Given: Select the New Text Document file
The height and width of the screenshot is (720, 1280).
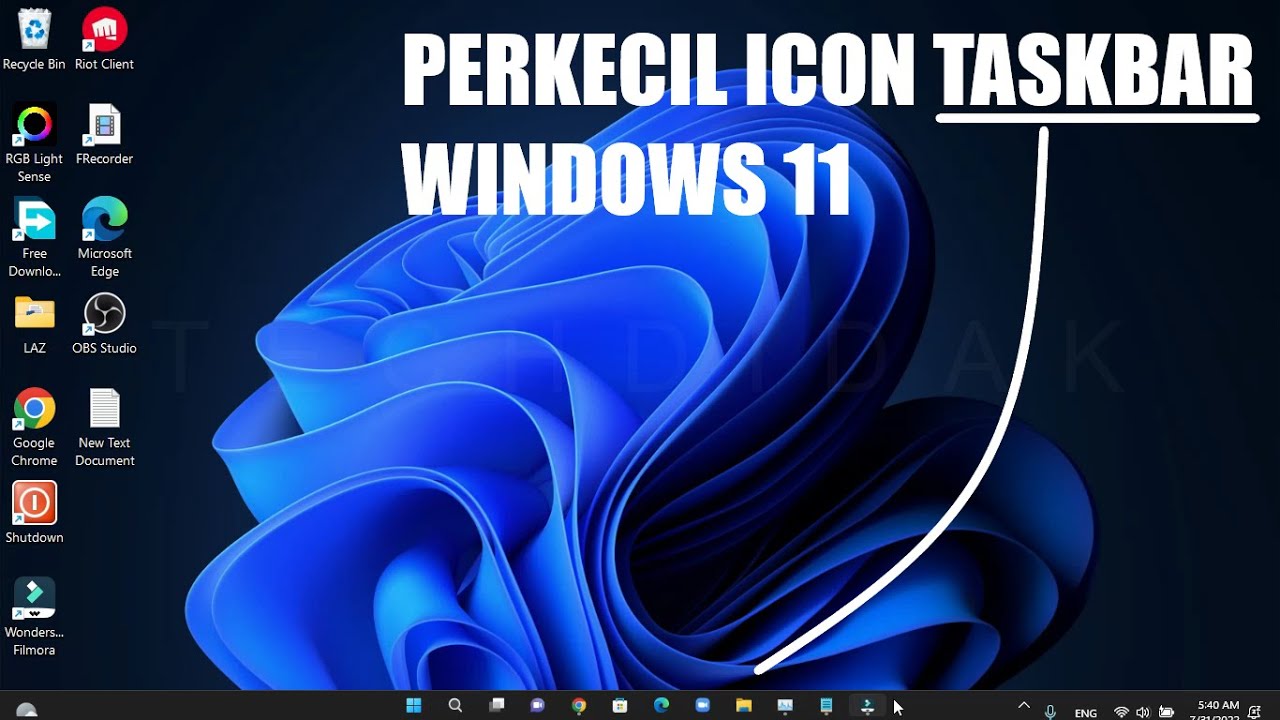Looking at the screenshot, I should click(104, 428).
